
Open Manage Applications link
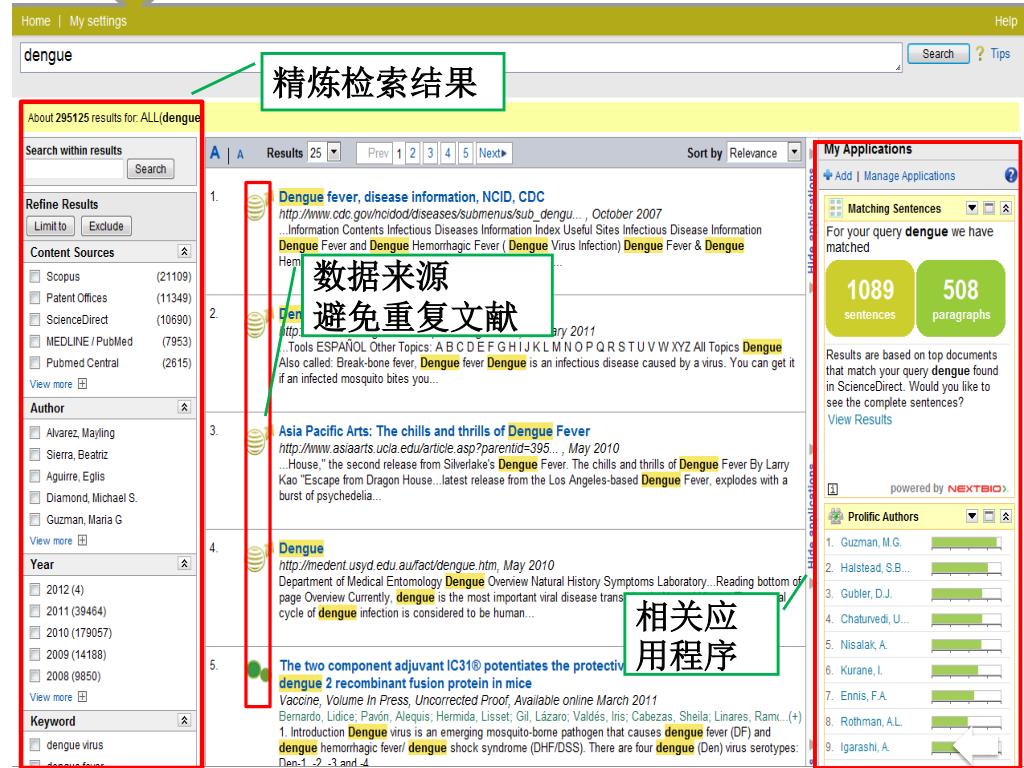click(909, 176)
